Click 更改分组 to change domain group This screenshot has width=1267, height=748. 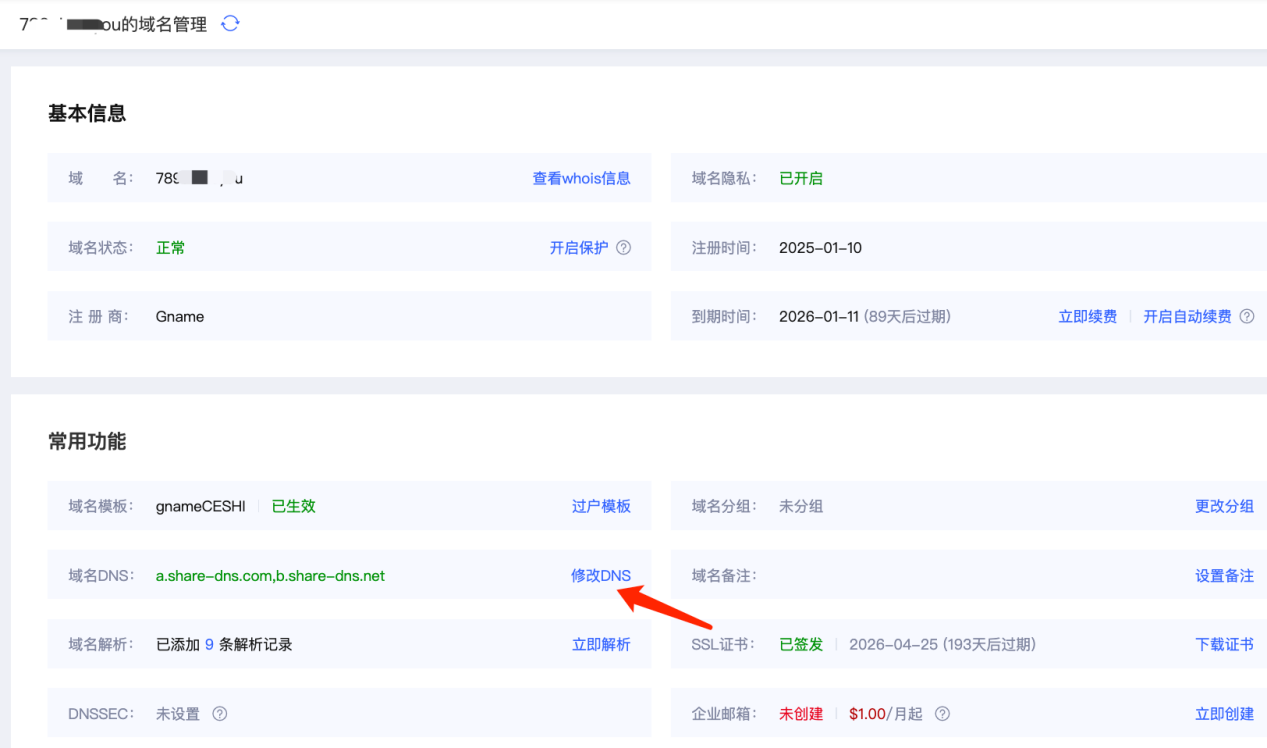(1224, 507)
